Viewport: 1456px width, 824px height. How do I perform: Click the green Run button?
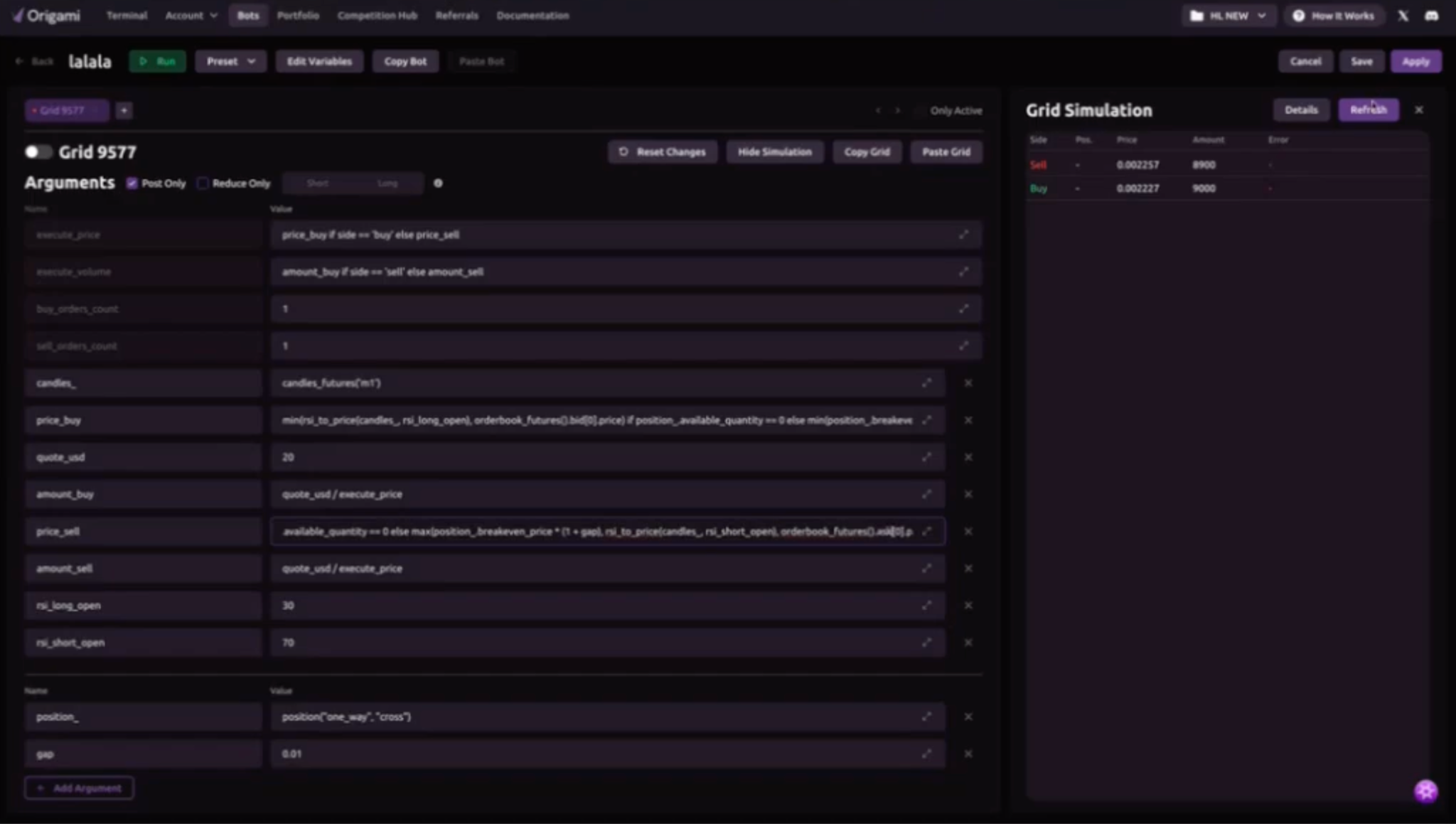(158, 61)
